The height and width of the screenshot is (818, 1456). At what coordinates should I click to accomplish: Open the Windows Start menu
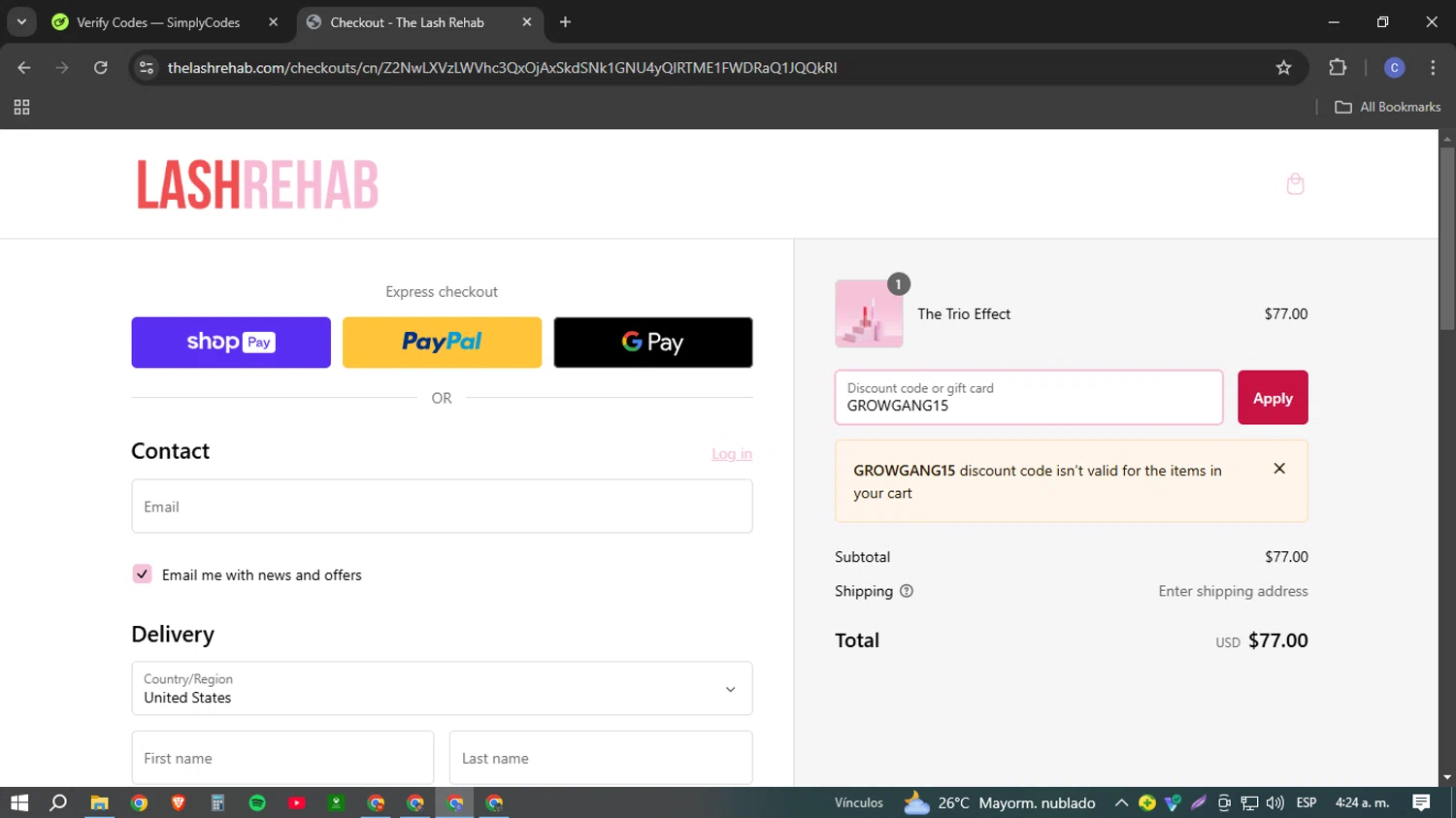coord(19,802)
